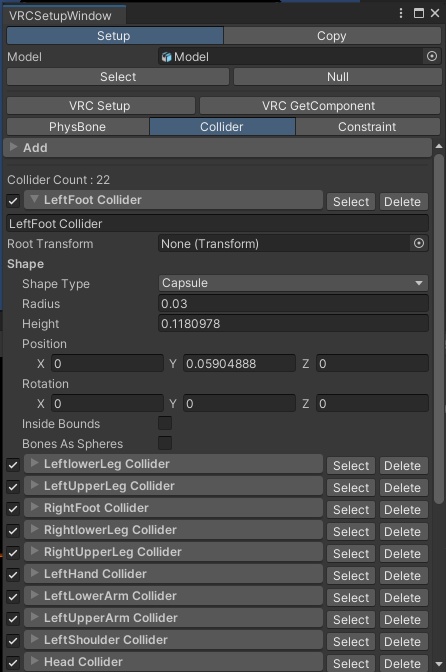Select the LeftUpperLeg Collider object

click(351, 487)
